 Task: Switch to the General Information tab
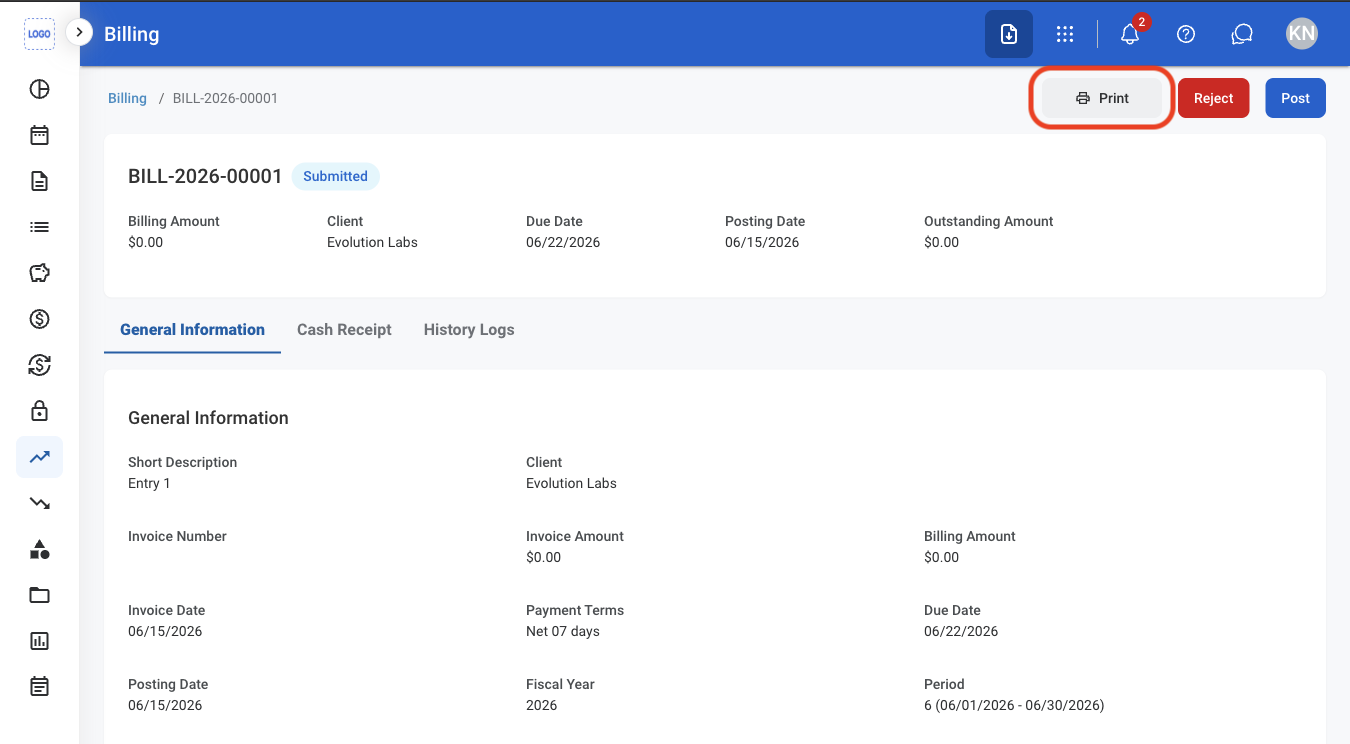pyautogui.click(x=192, y=329)
